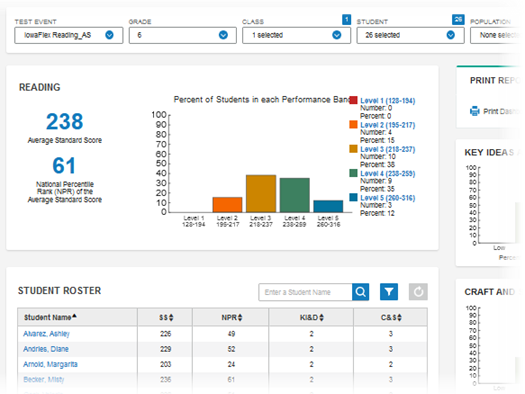
Task: Click the orange Level 2 chart bar
Action: [x=227, y=205]
